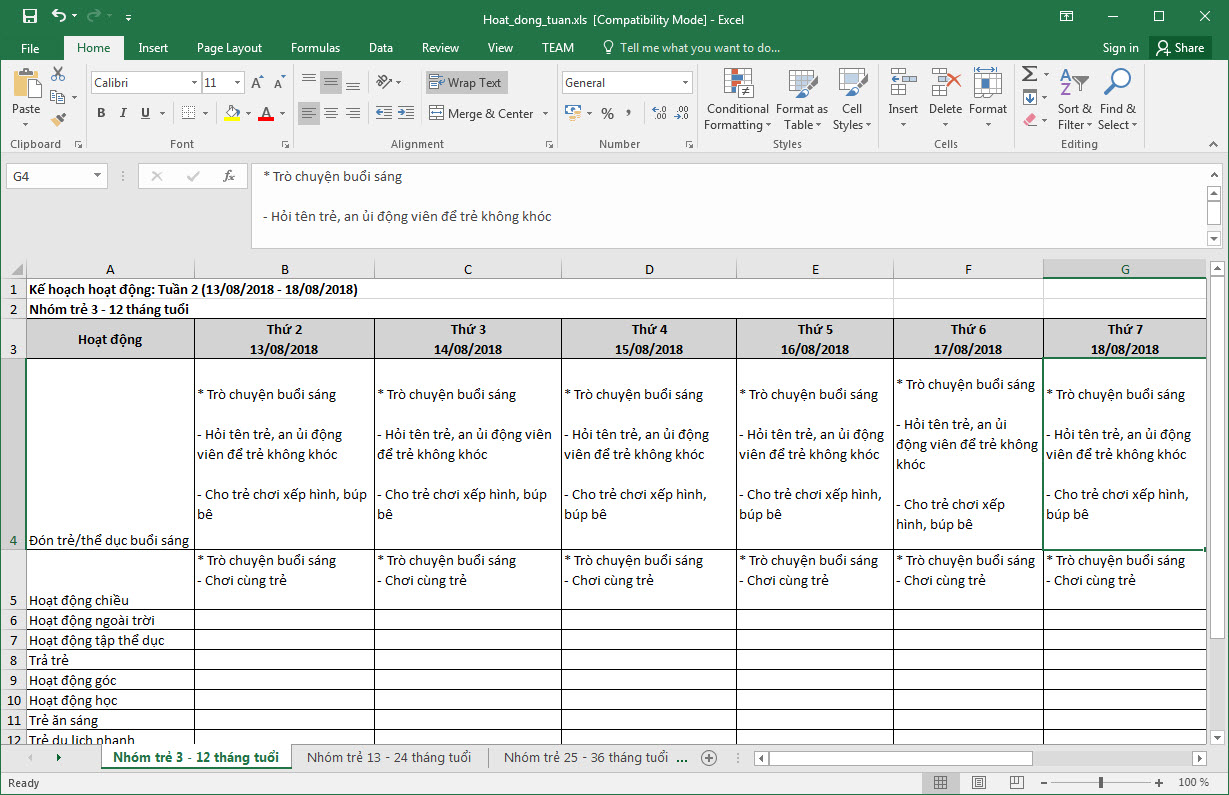Image resolution: width=1229 pixels, height=795 pixels.
Task: Click the Merge & Center button
Action: (481, 114)
